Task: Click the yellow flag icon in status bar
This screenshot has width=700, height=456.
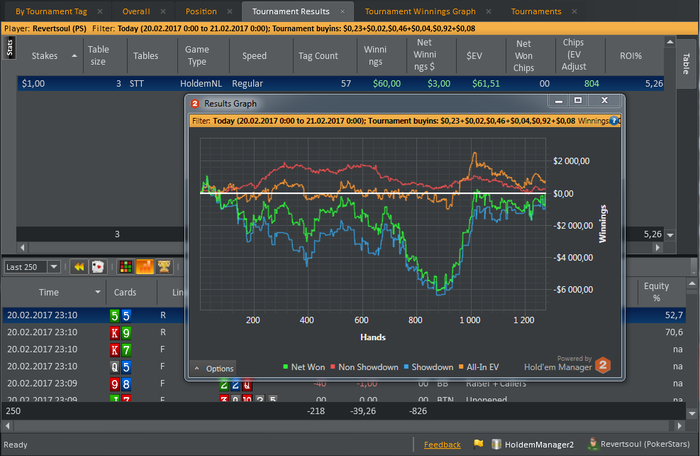Action: click(x=478, y=444)
